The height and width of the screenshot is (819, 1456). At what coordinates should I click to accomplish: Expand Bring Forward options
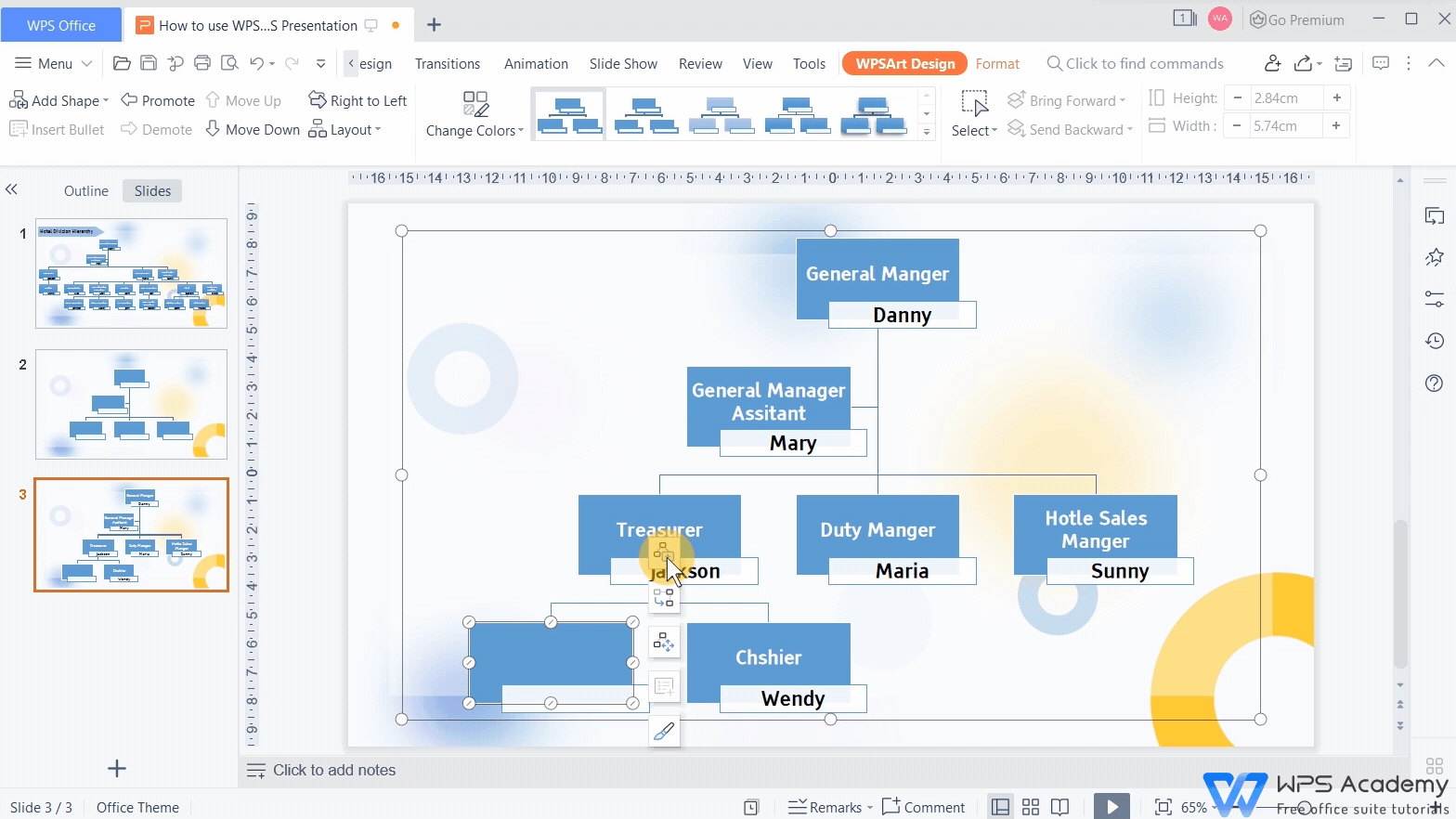(x=1067, y=100)
